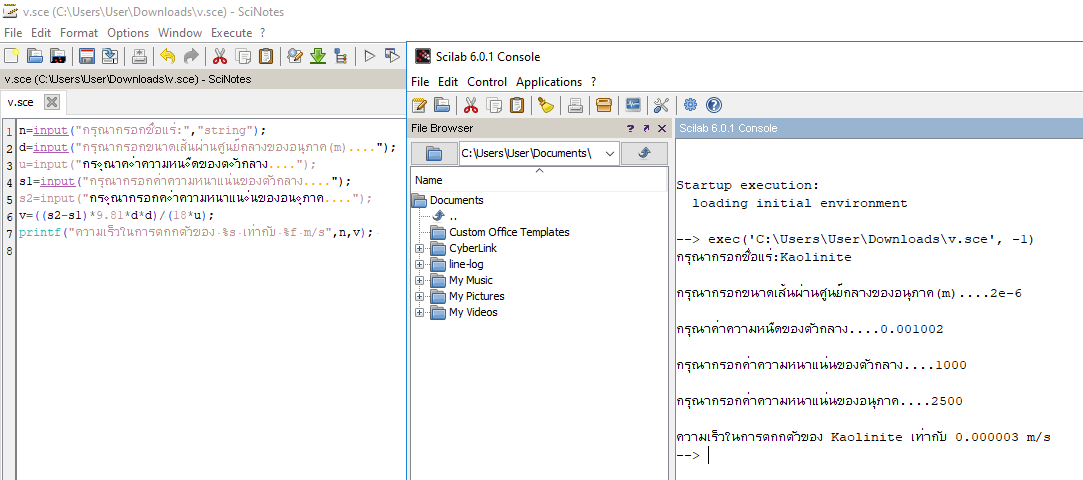The image size is (1083, 480).
Task: Open Console Edit menu
Action: [448, 81]
